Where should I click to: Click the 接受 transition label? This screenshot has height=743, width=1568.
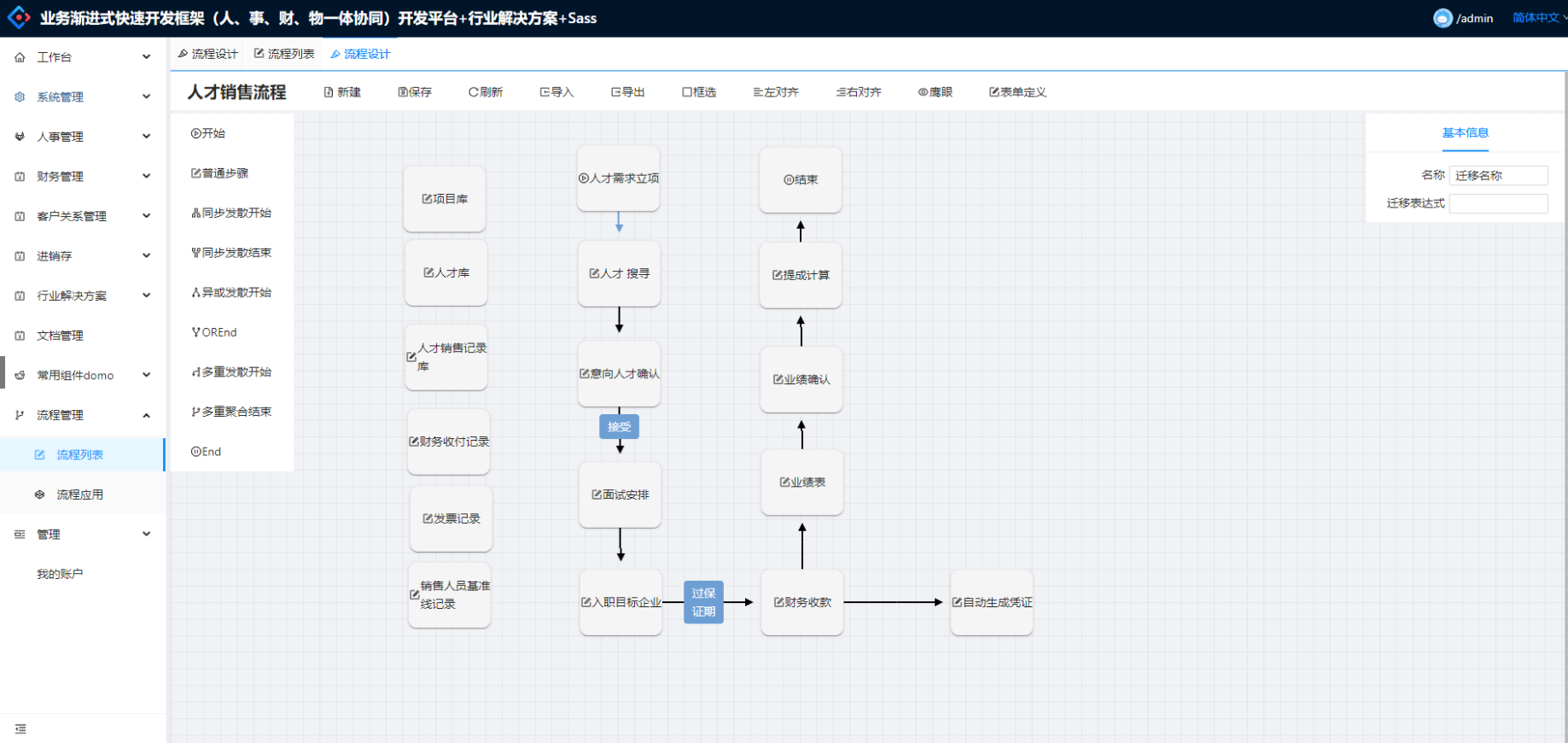point(619,426)
